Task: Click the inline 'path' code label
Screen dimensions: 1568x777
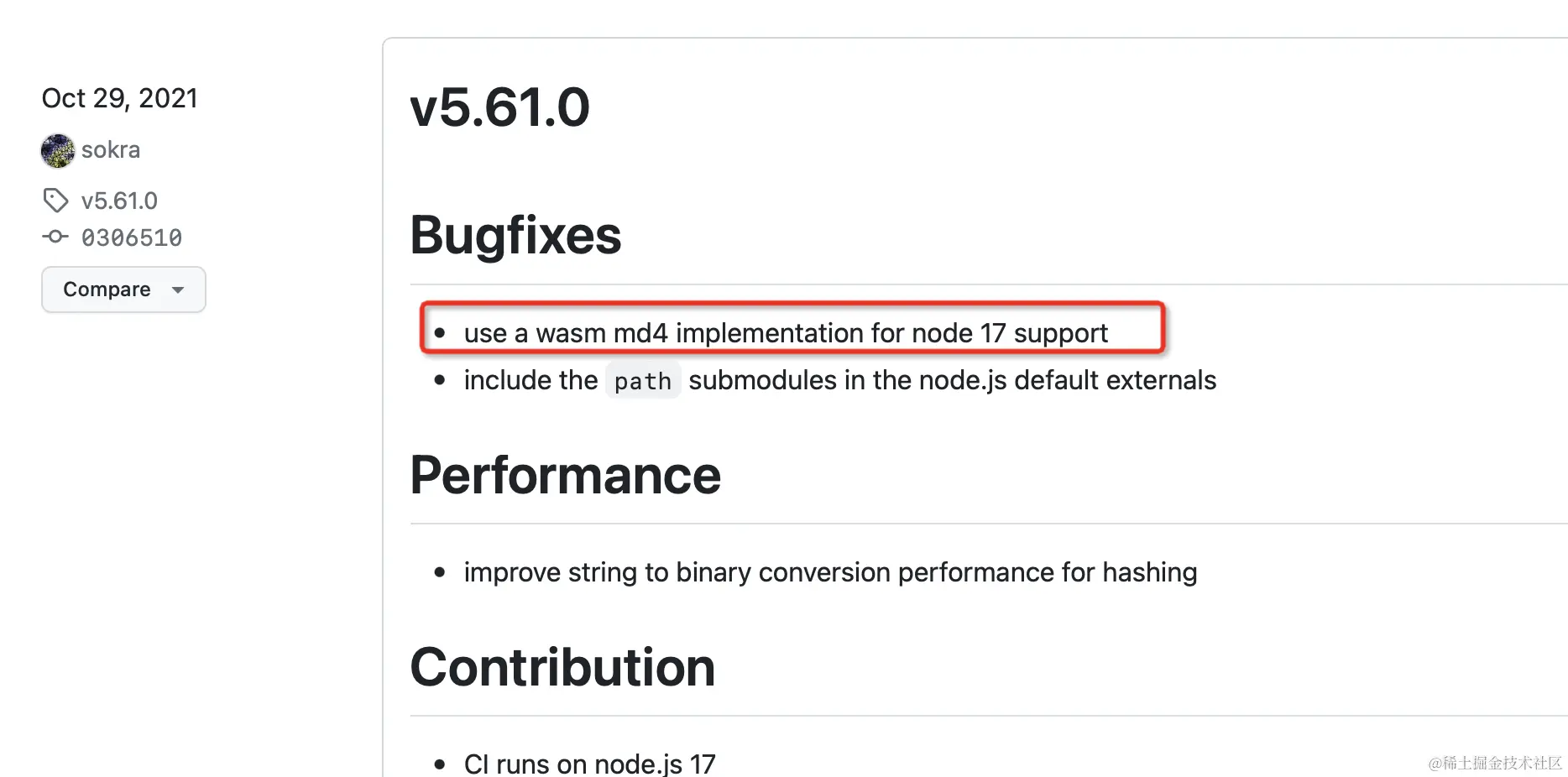Action: point(642,382)
